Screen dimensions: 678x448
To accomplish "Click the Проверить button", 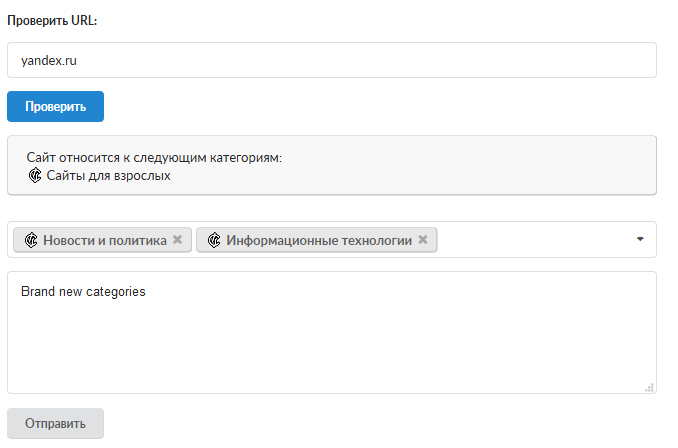I will (55, 106).
